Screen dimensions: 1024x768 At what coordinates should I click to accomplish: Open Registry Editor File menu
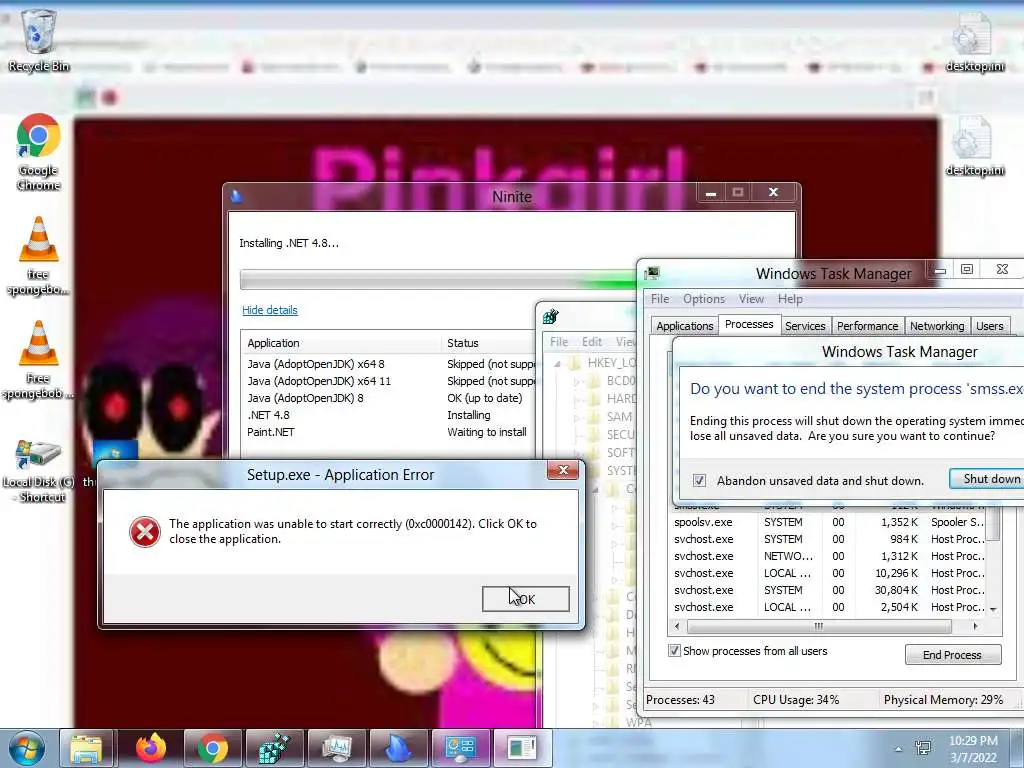click(x=558, y=342)
